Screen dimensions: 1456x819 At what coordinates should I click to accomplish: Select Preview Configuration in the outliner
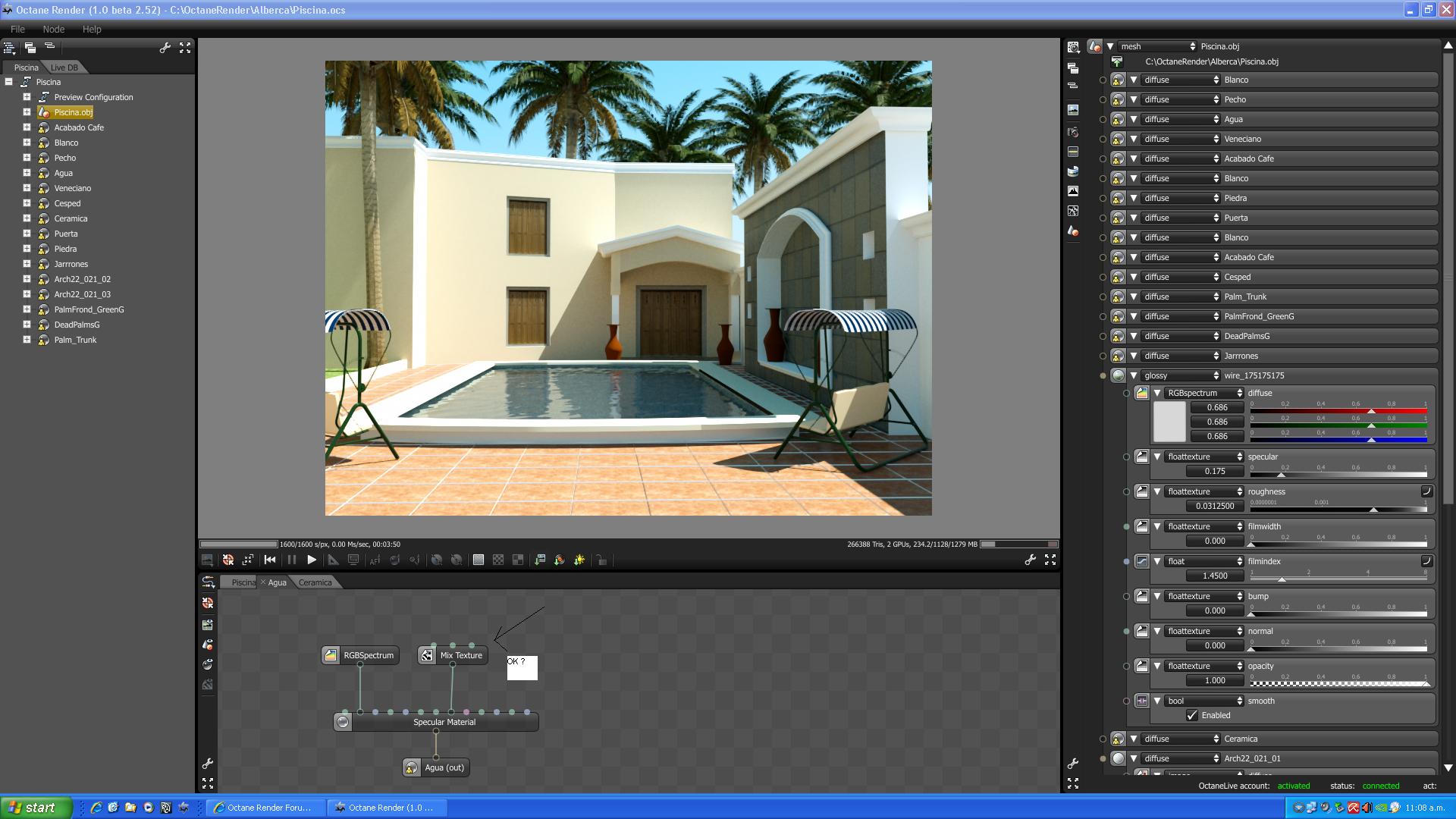93,97
